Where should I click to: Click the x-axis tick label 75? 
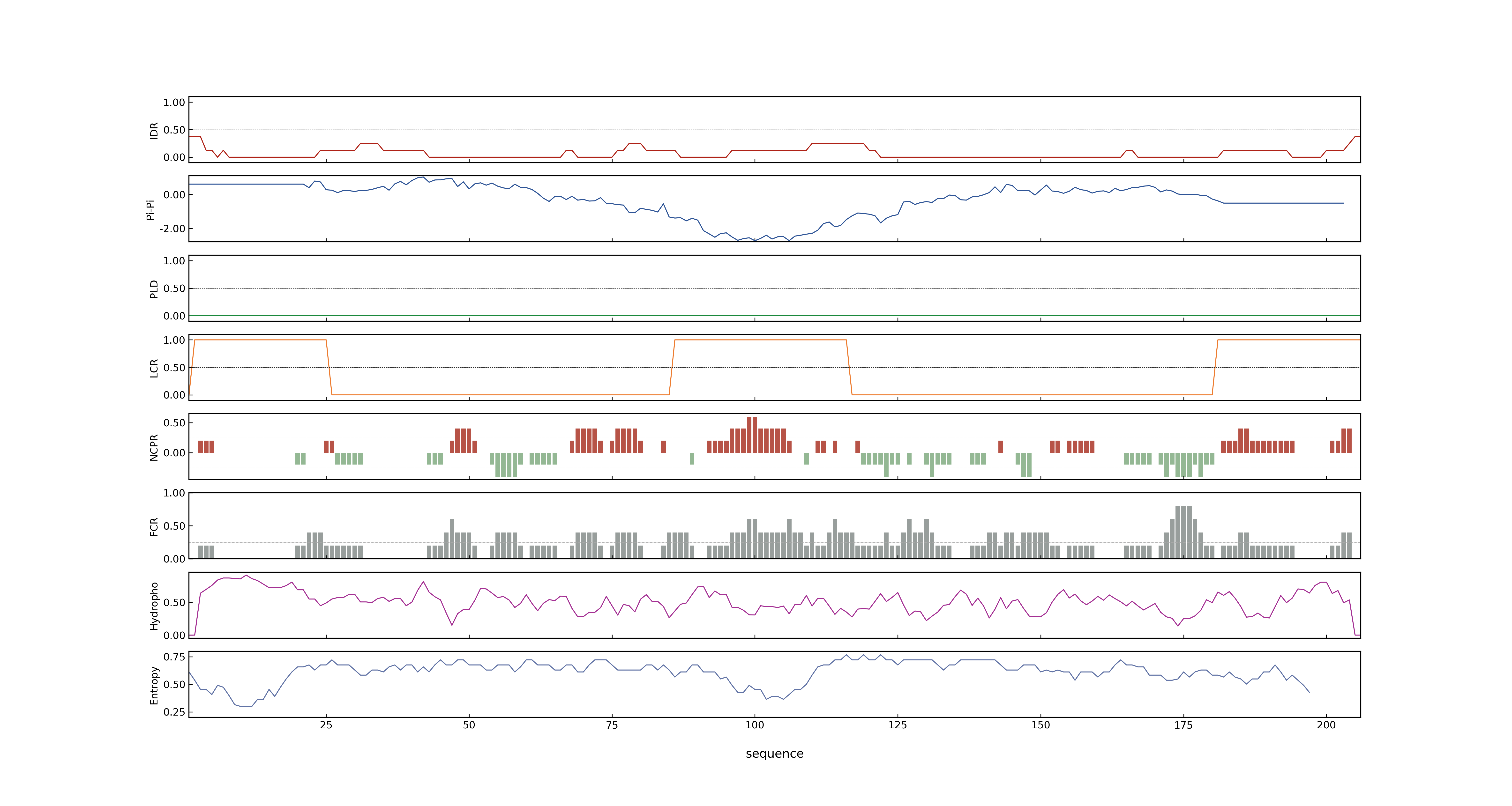tap(612, 725)
